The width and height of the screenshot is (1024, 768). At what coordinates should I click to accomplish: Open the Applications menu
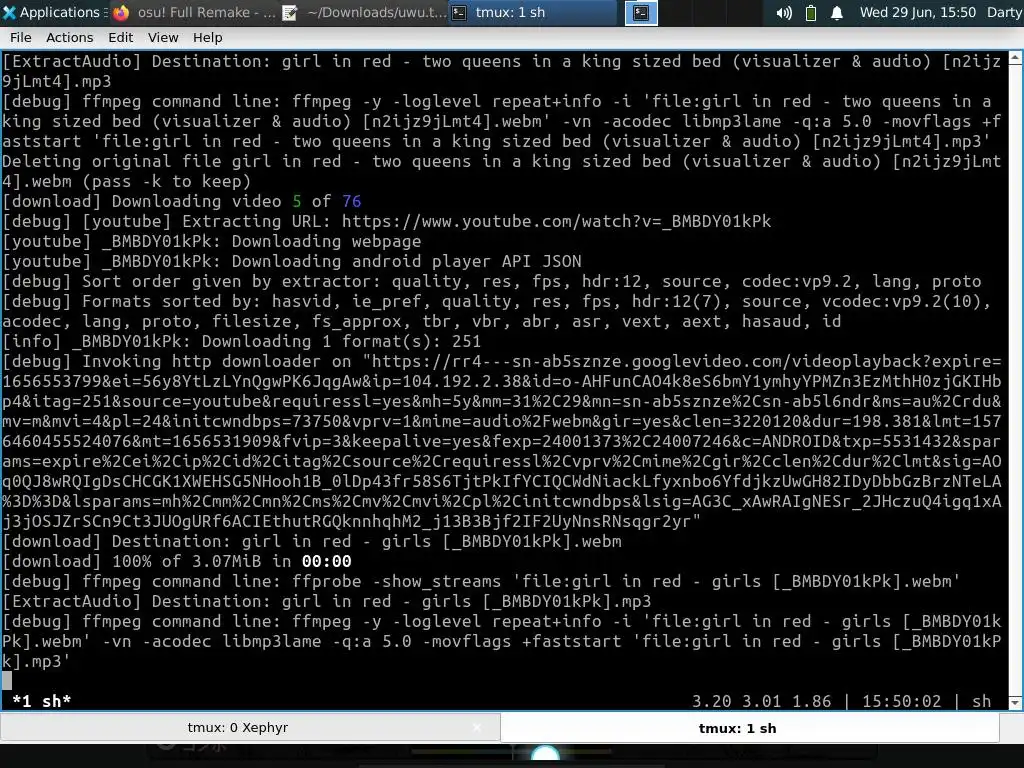tap(54, 12)
